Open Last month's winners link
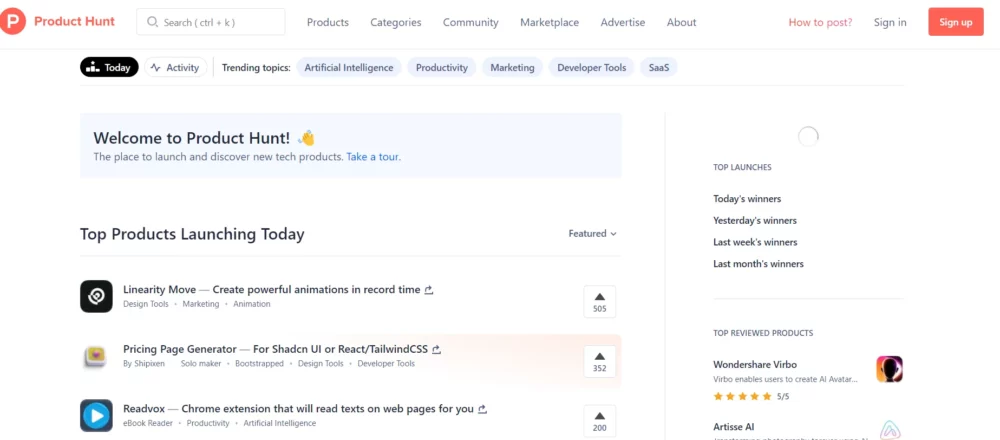The image size is (1000, 440). pyautogui.click(x=758, y=264)
